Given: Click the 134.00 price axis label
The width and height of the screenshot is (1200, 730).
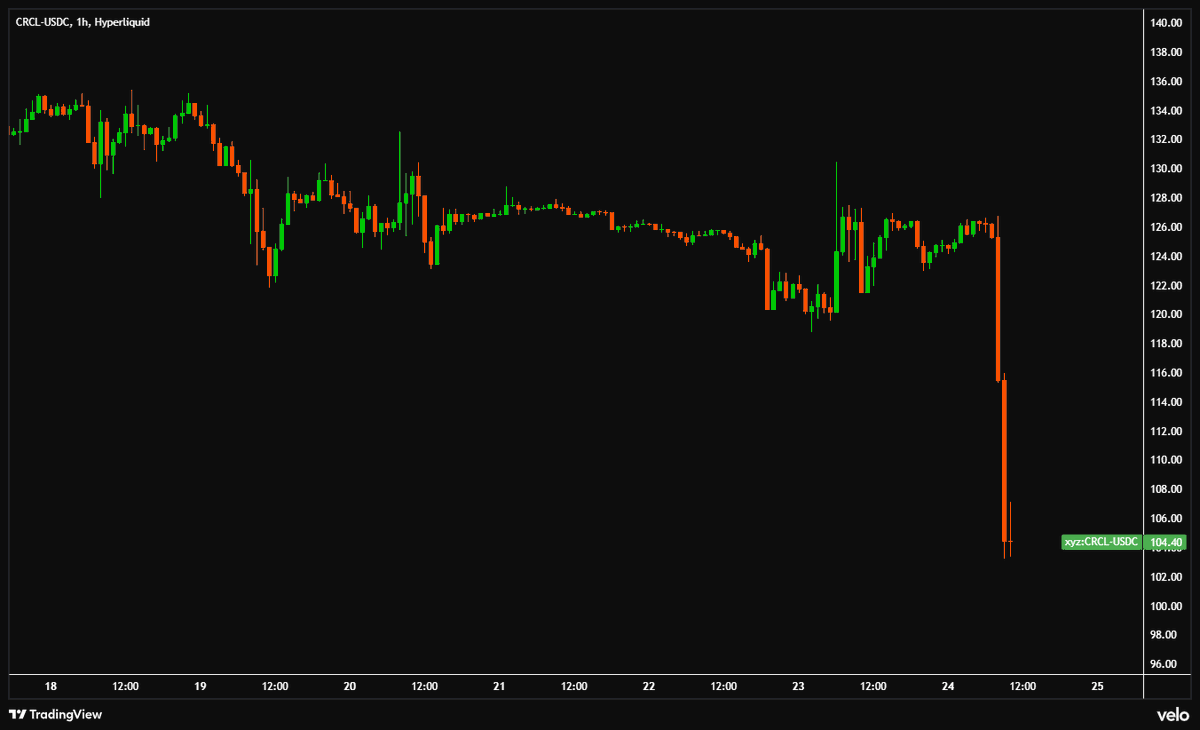Looking at the screenshot, I should [1167, 110].
